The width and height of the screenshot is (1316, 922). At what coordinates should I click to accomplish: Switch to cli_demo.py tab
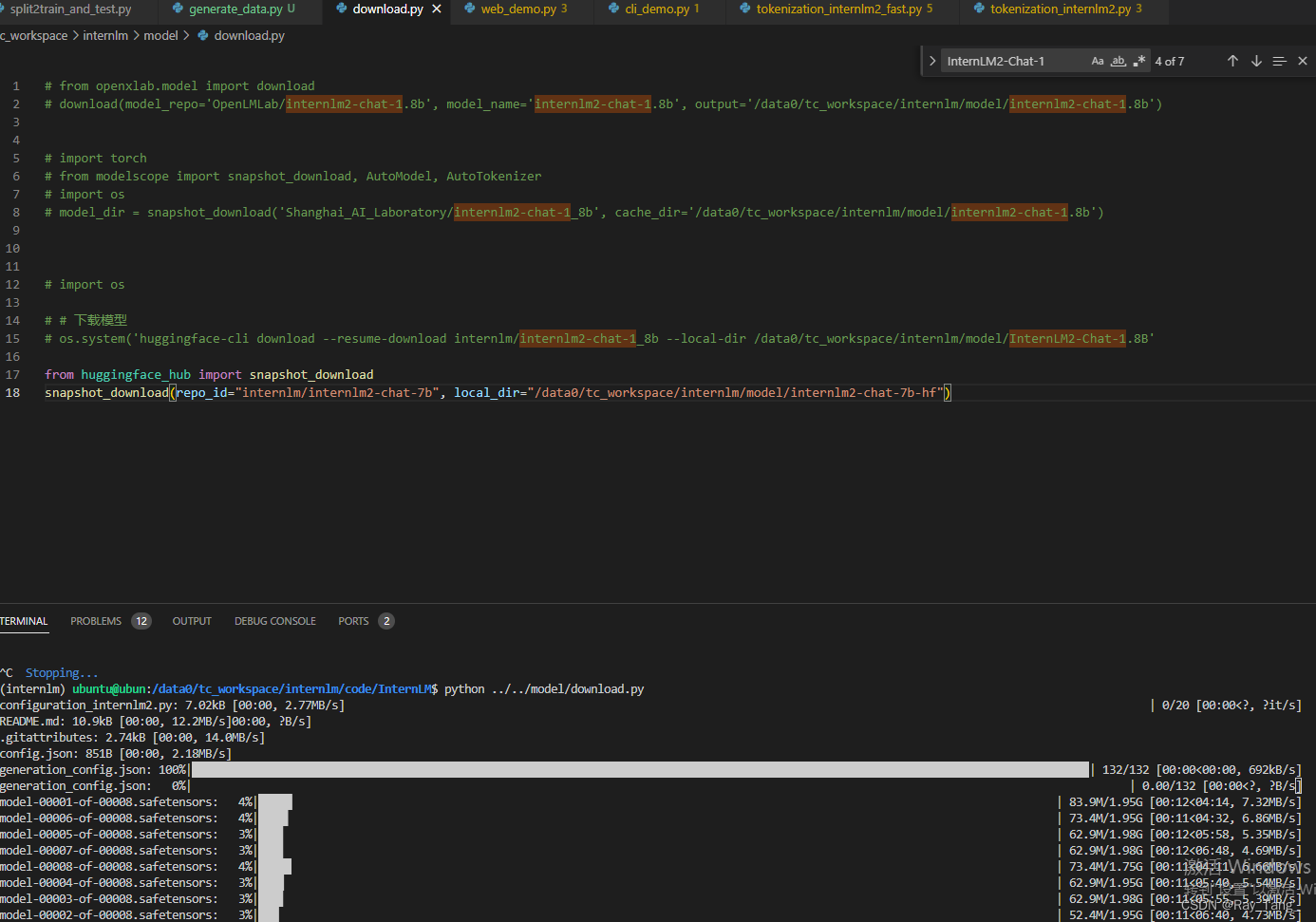point(661,9)
